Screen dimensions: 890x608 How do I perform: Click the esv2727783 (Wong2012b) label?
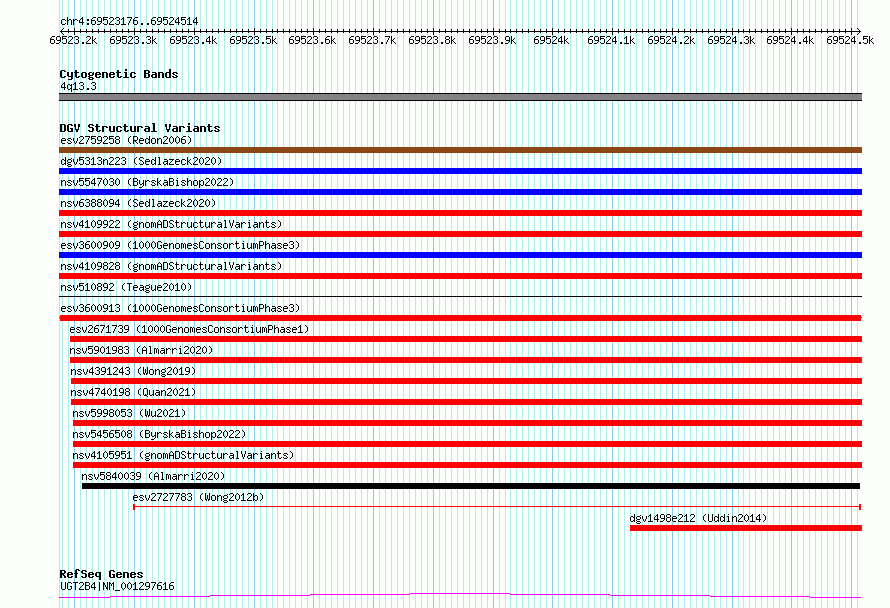[198, 497]
